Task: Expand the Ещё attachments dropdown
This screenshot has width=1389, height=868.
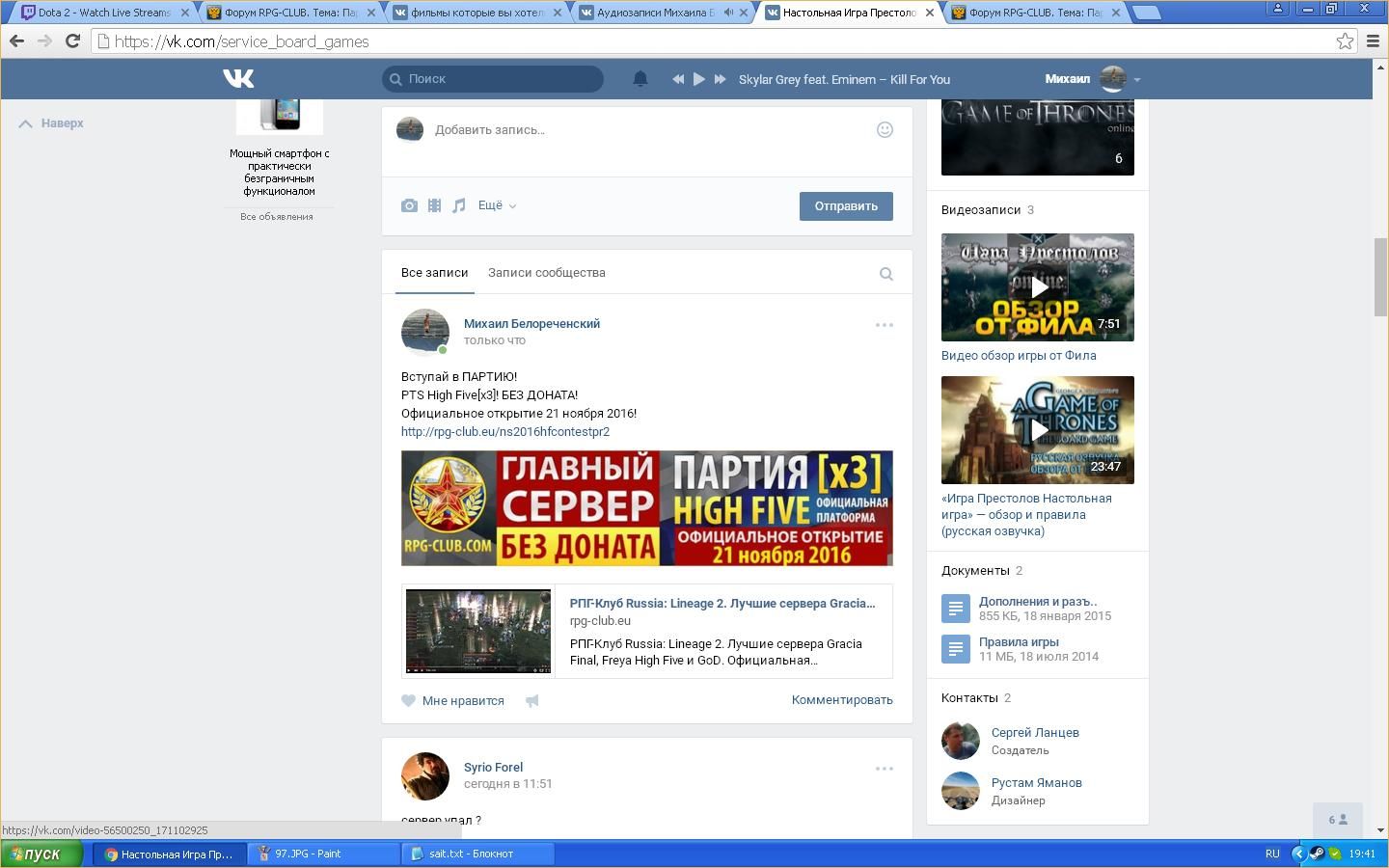Action: [x=497, y=205]
